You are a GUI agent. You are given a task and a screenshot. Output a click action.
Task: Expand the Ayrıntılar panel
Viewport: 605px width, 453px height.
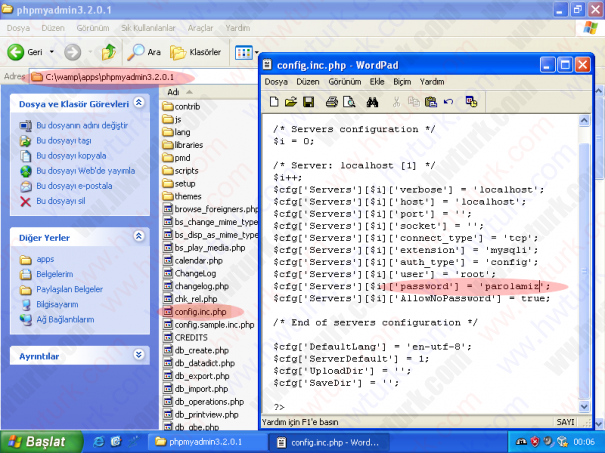tap(139, 354)
